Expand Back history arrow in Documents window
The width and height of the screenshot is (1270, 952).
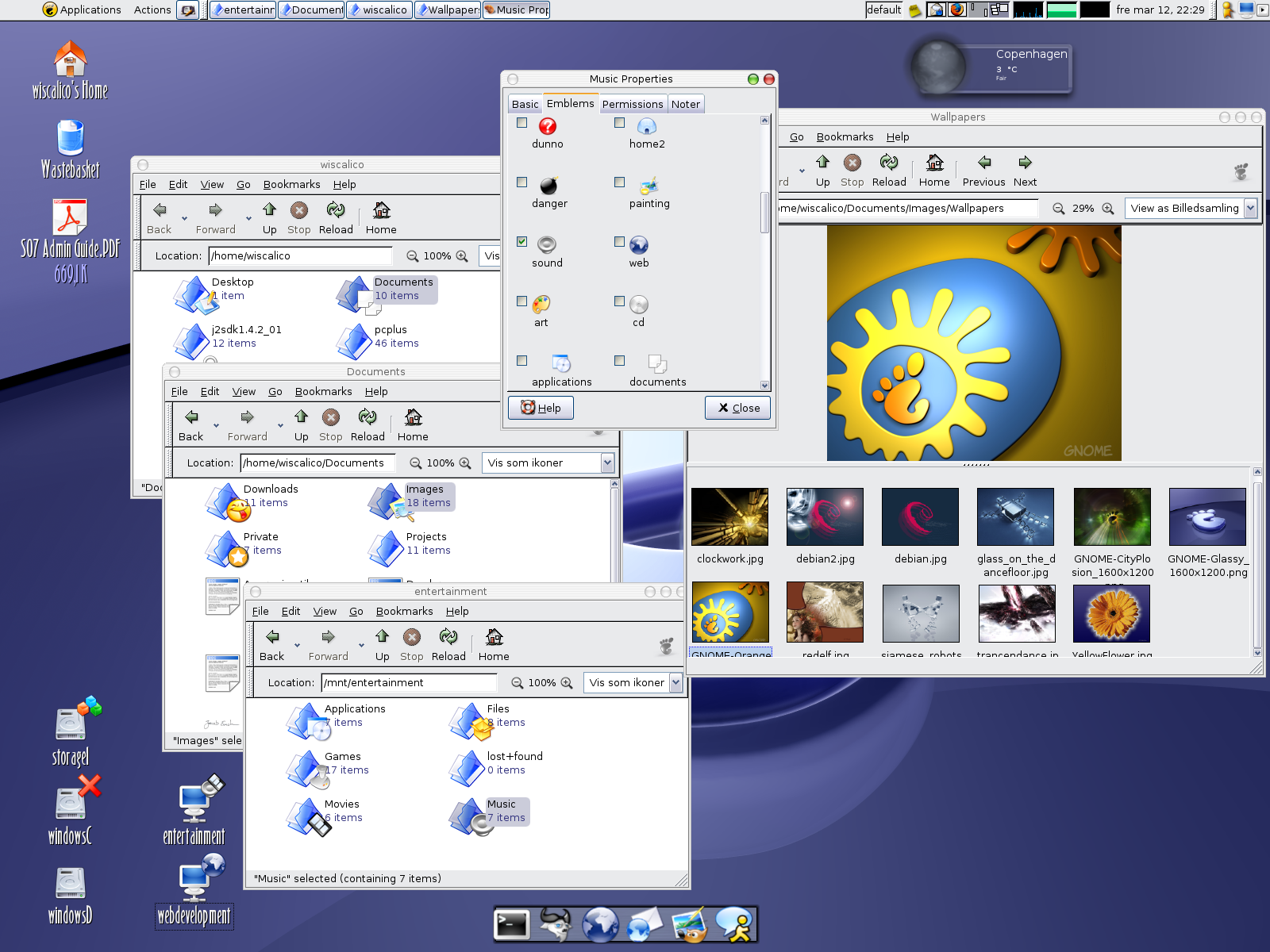[216, 425]
